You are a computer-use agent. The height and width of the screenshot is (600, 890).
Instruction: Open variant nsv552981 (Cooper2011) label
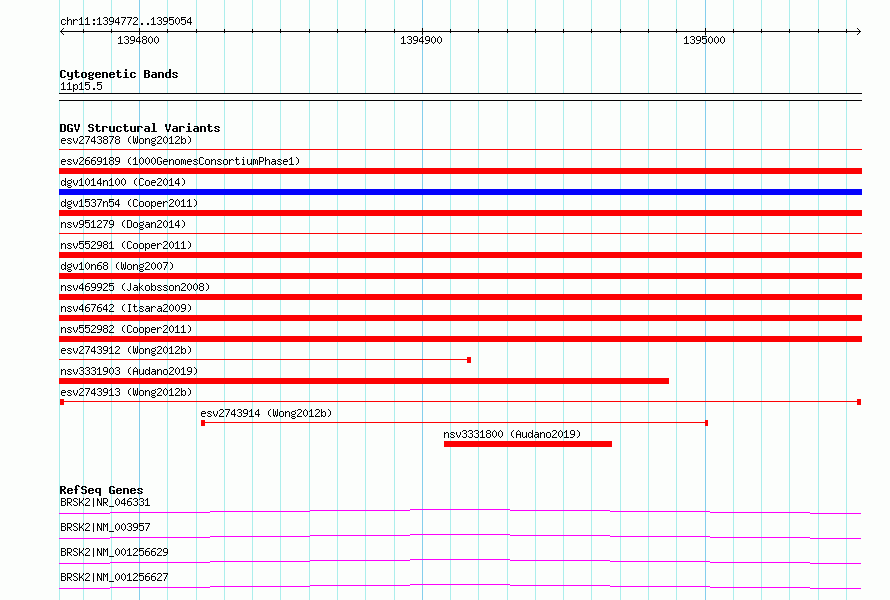(126, 245)
